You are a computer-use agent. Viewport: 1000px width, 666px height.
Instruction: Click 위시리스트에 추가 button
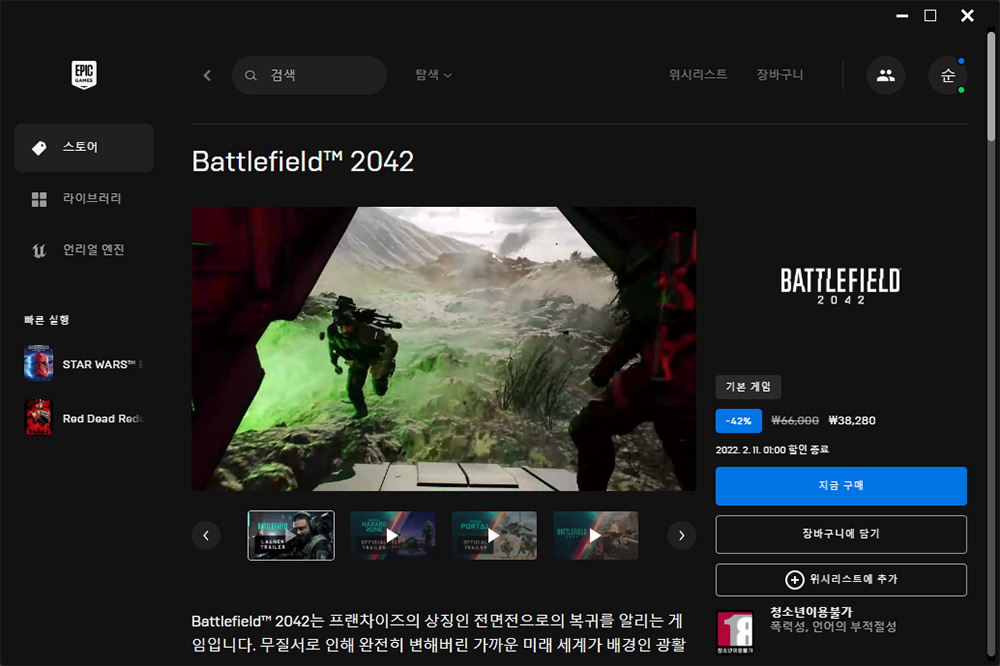(841, 579)
